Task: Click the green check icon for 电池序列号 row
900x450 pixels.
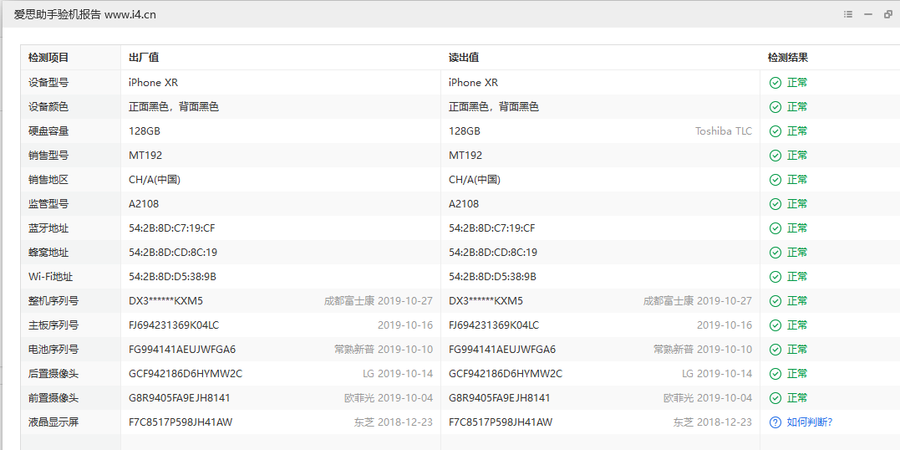Action: click(x=775, y=350)
